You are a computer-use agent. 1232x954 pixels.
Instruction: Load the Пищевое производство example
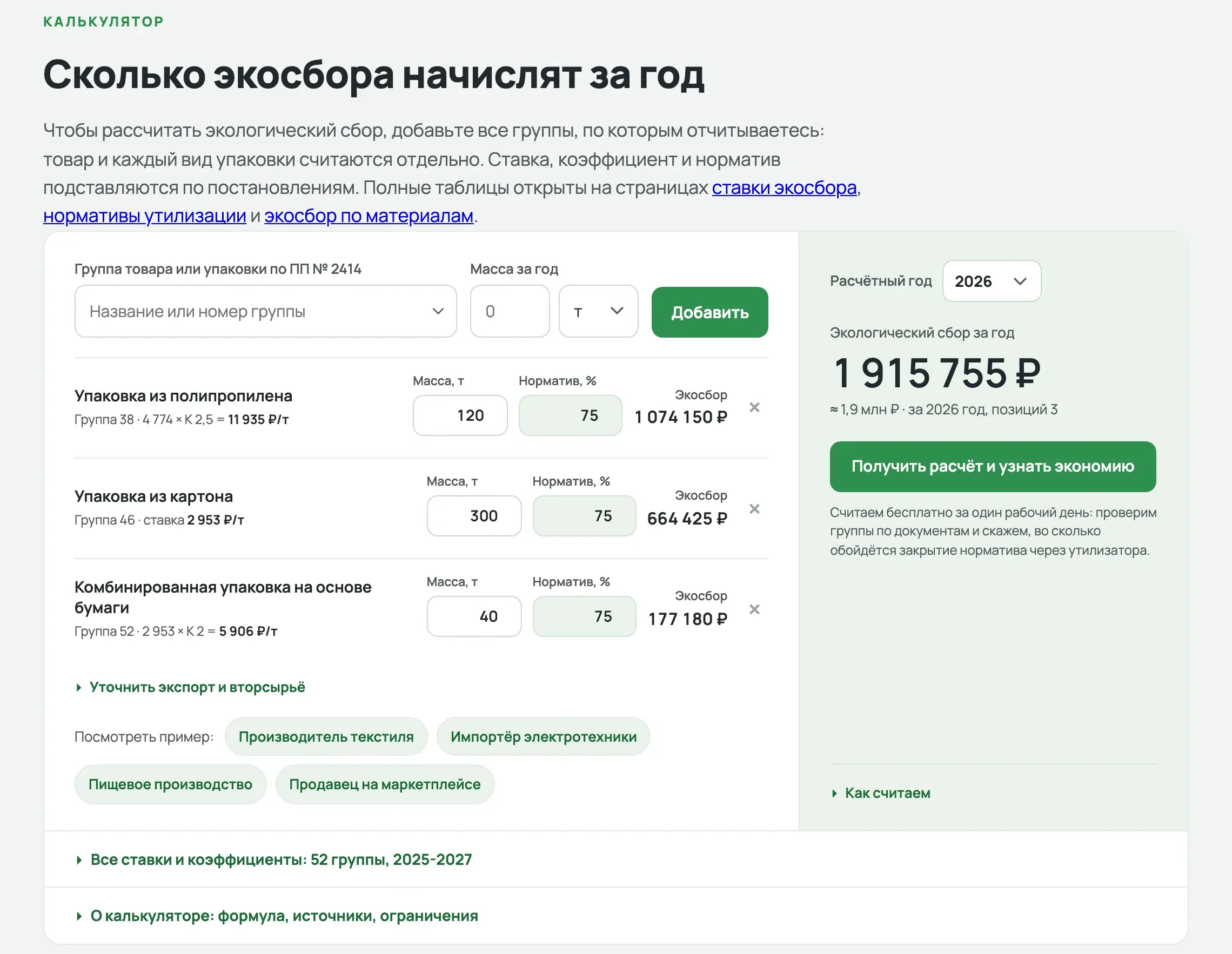point(170,784)
